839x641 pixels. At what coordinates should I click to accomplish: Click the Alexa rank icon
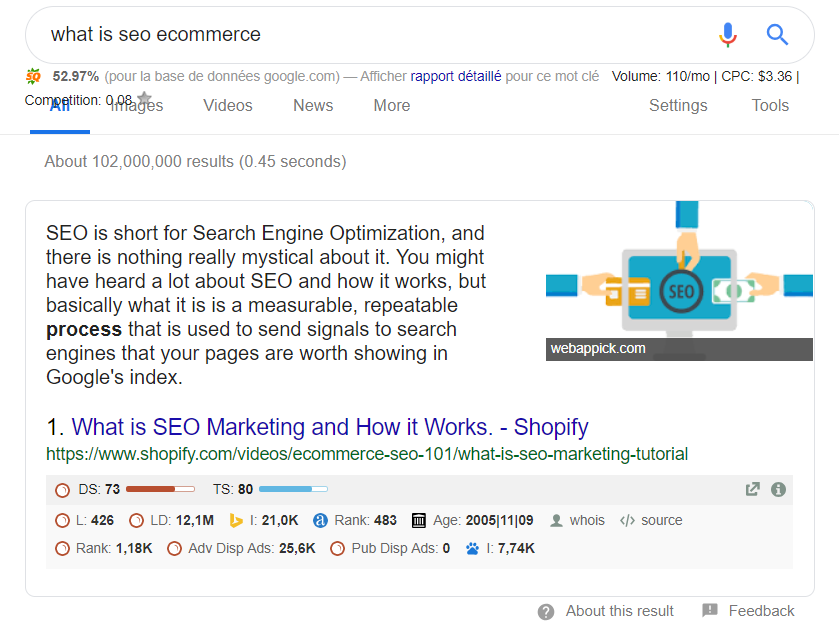tap(320, 520)
